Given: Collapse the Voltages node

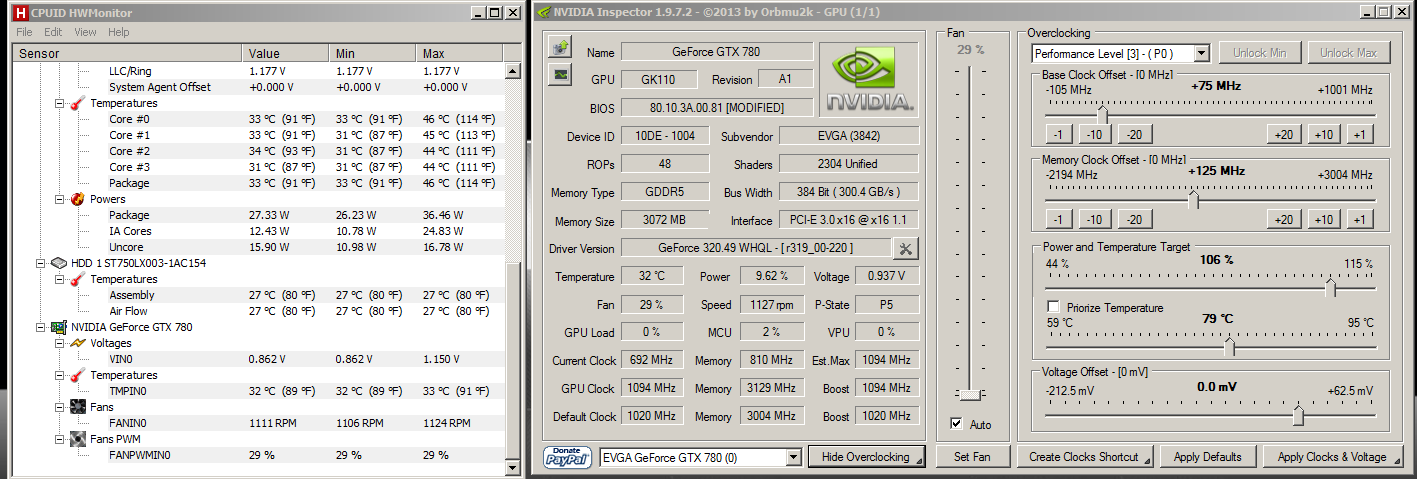Looking at the screenshot, I should pyautogui.click(x=59, y=343).
